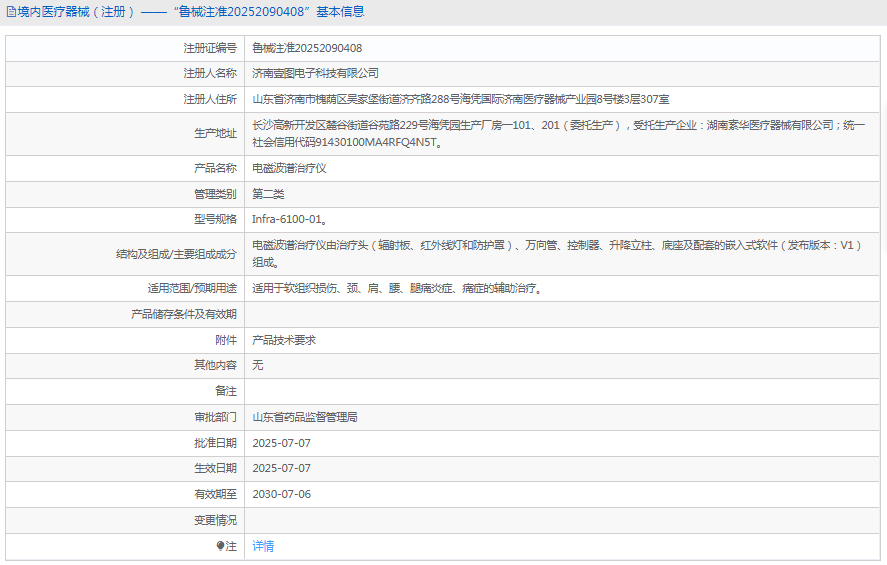Image resolution: width=887 pixels, height=565 pixels.
Task: Click the 产品储存条件及有效期 label
Action: pos(184,314)
